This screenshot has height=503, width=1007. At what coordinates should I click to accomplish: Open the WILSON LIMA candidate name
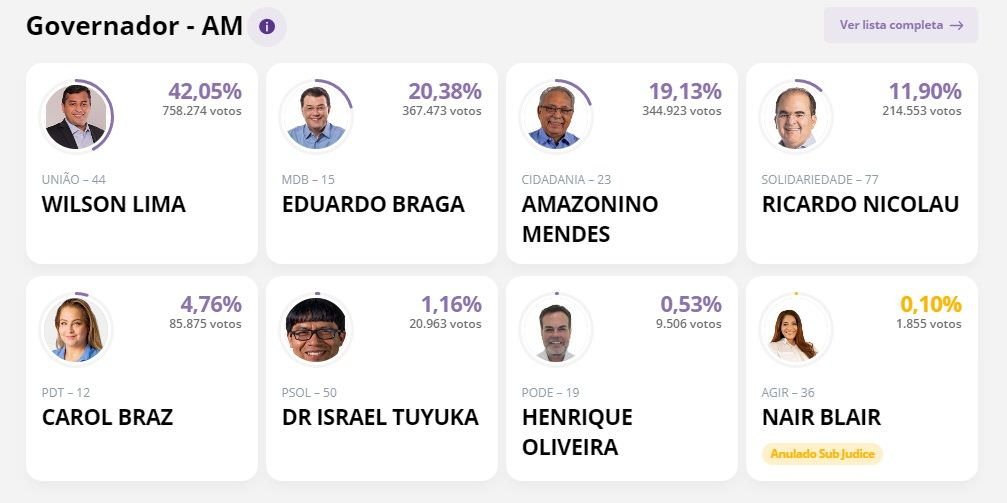pyautogui.click(x=114, y=205)
